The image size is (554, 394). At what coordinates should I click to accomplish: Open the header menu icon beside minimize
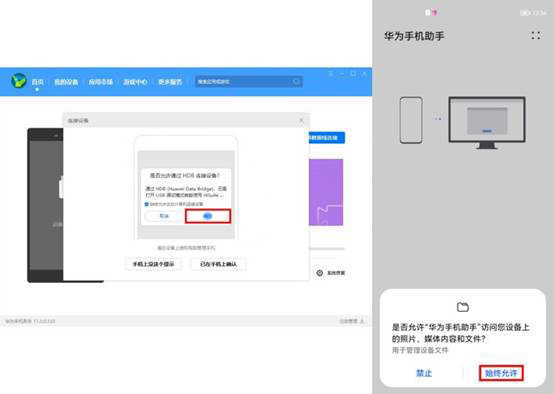click(x=331, y=73)
